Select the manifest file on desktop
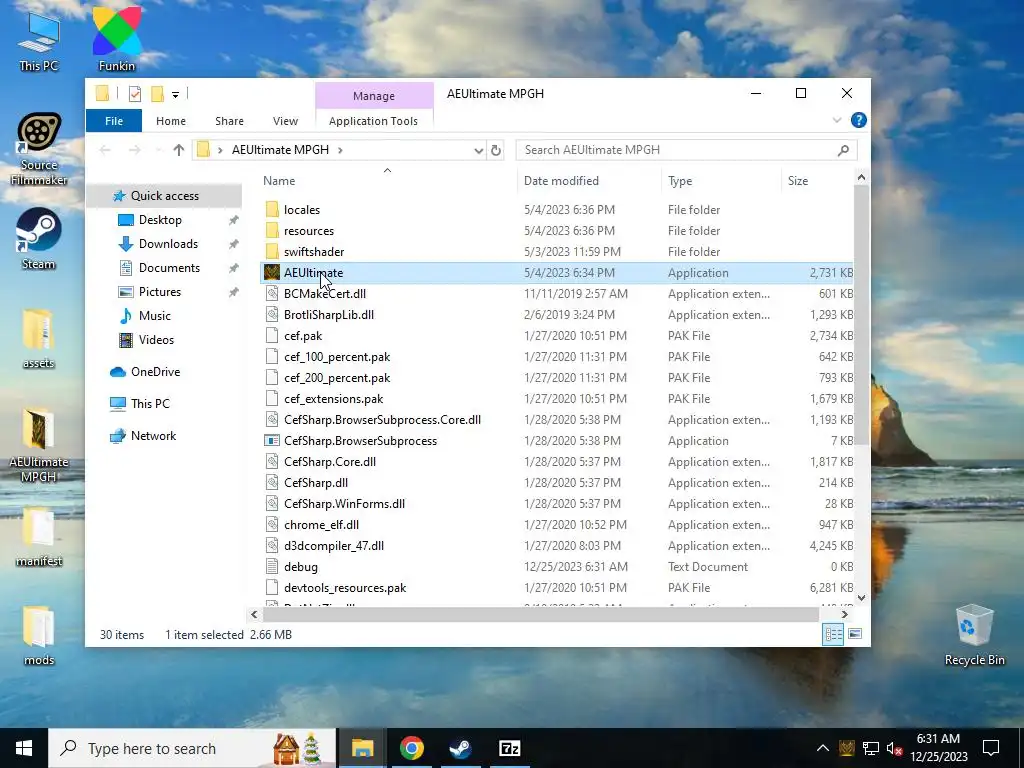This screenshot has width=1024, height=768. click(x=39, y=537)
